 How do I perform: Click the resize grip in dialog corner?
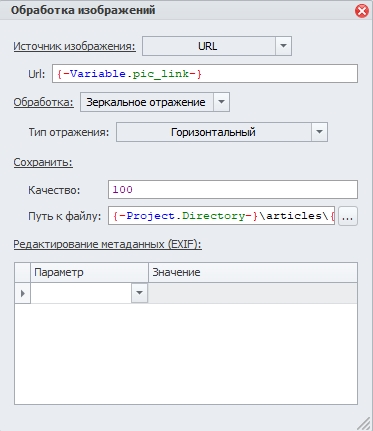365,423
